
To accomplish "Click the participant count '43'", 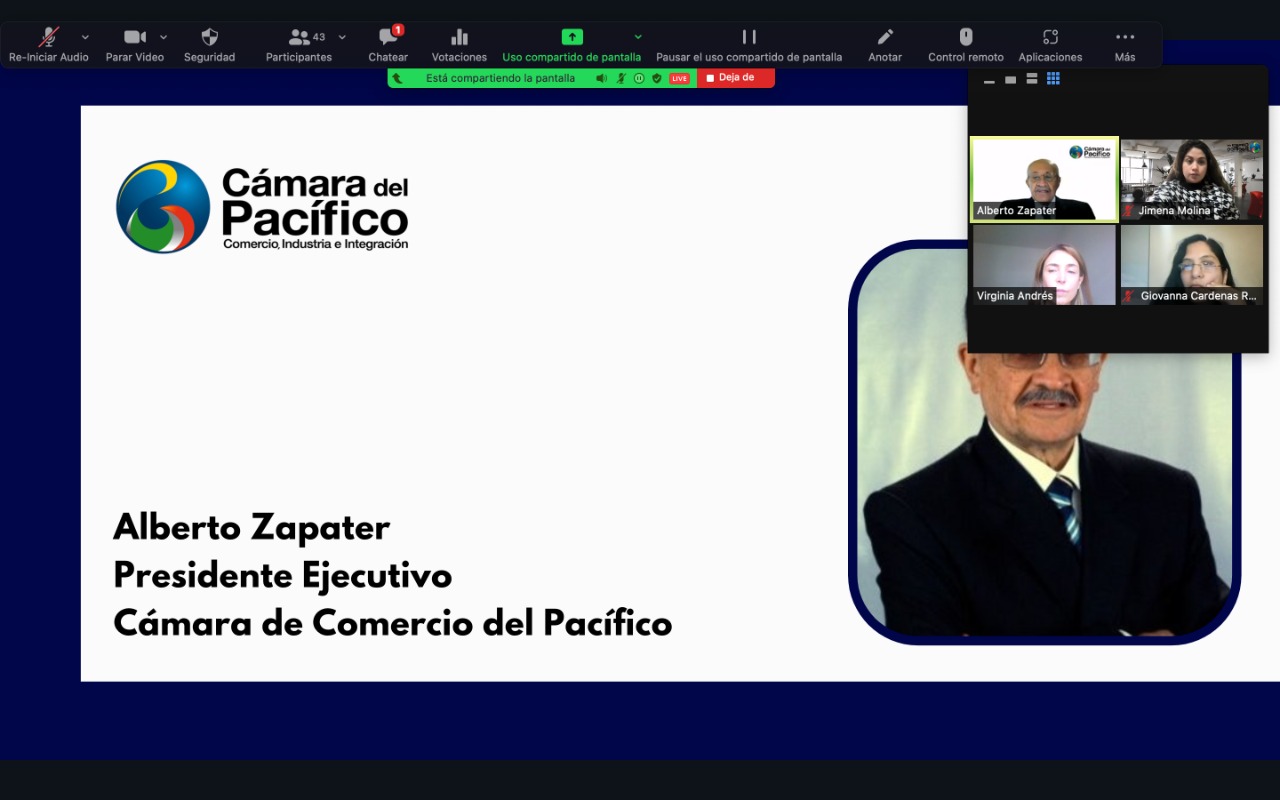I will [x=319, y=37].
